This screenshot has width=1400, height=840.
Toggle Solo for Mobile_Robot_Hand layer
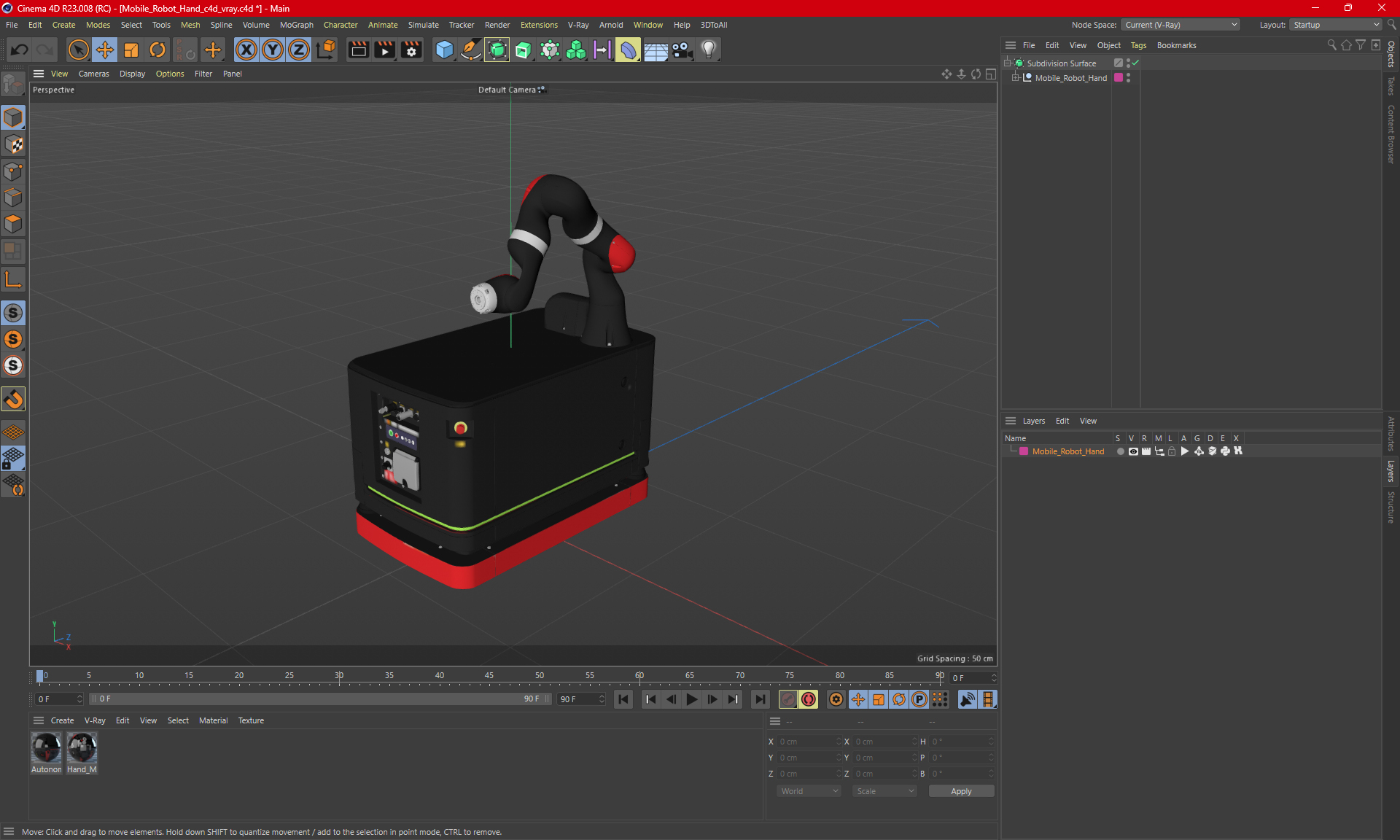(x=1120, y=451)
